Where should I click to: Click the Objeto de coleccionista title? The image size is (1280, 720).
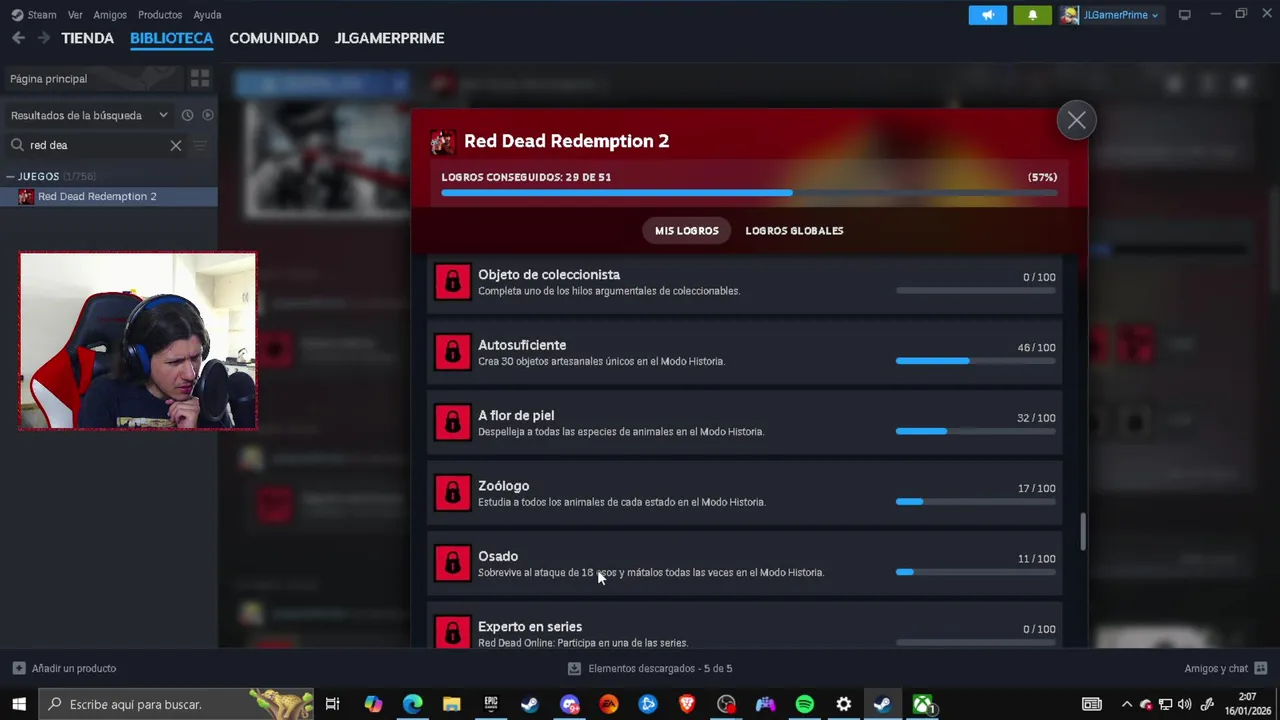(549, 274)
